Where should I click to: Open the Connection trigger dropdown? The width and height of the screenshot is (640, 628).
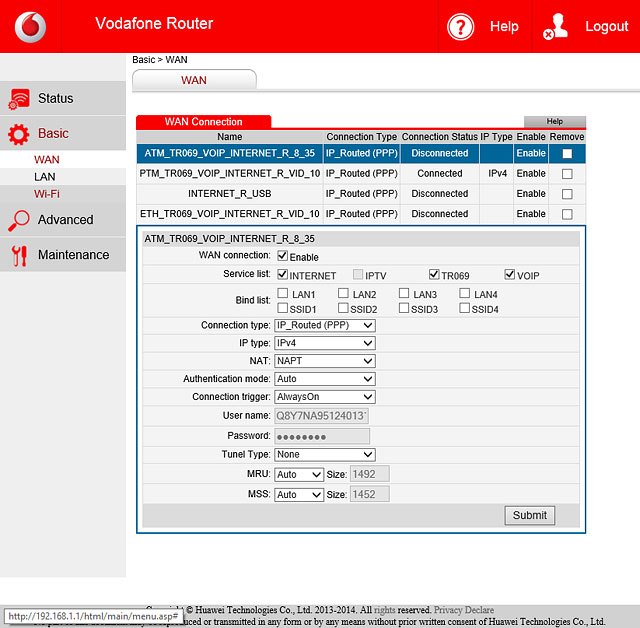click(x=325, y=397)
